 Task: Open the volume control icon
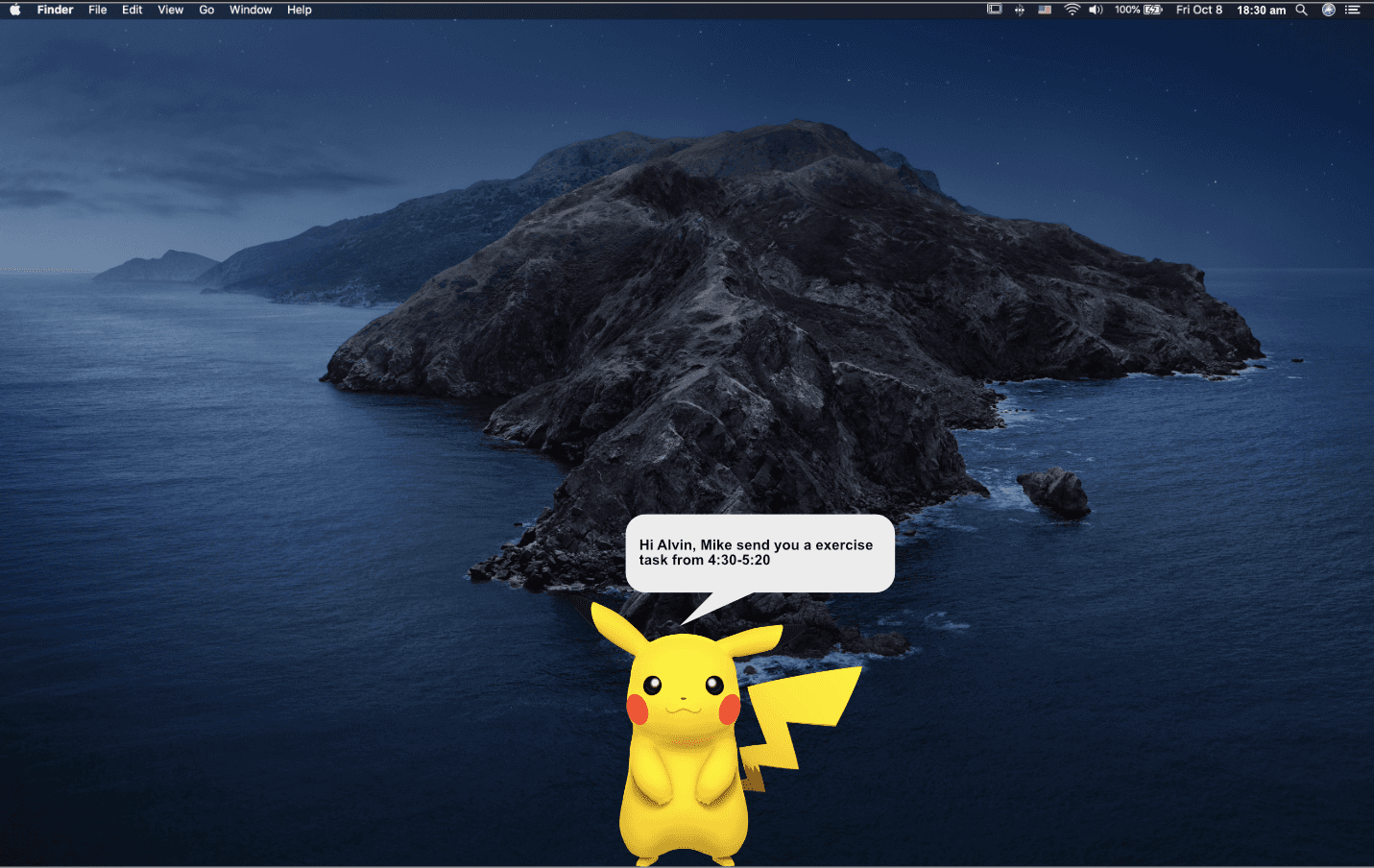(1096, 10)
